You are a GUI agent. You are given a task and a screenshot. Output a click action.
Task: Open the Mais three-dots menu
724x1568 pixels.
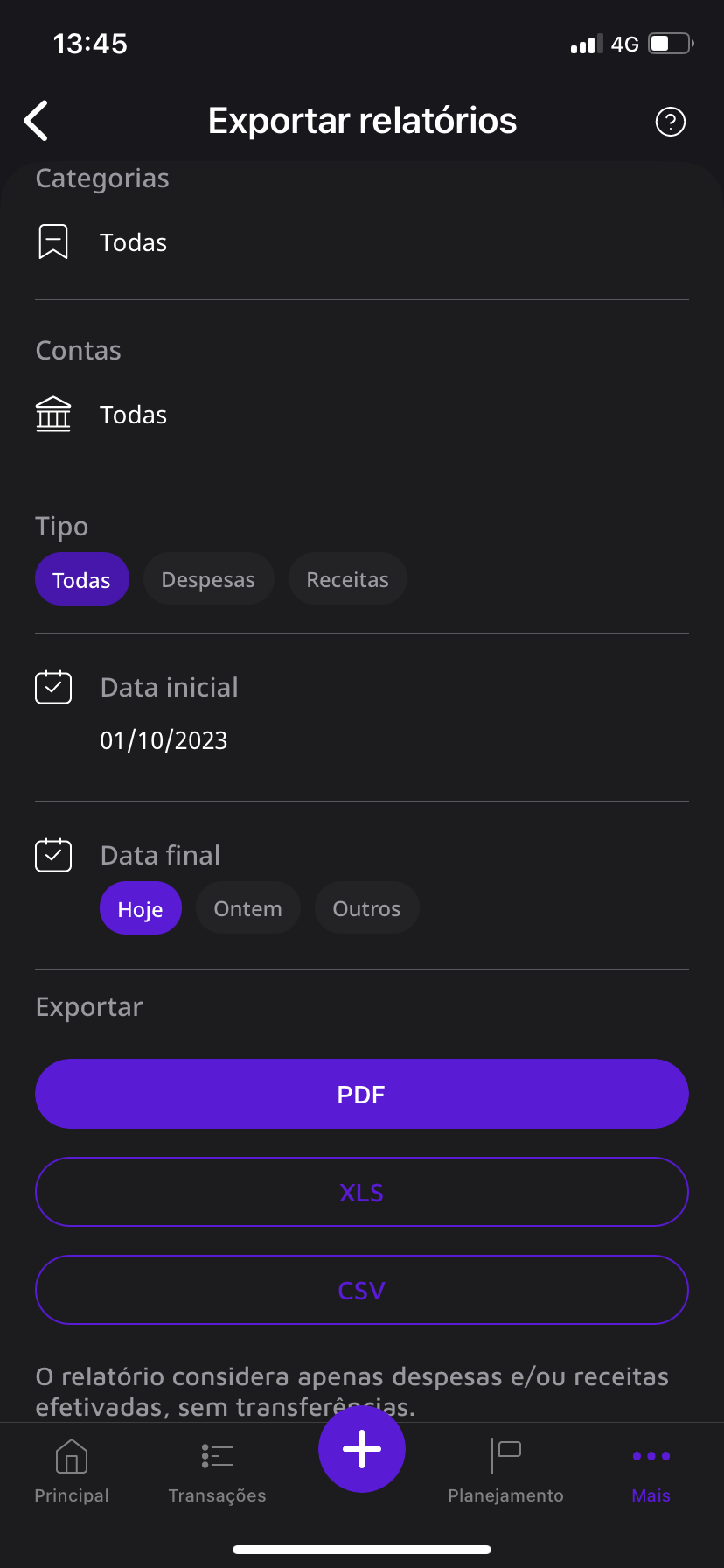click(x=651, y=1471)
